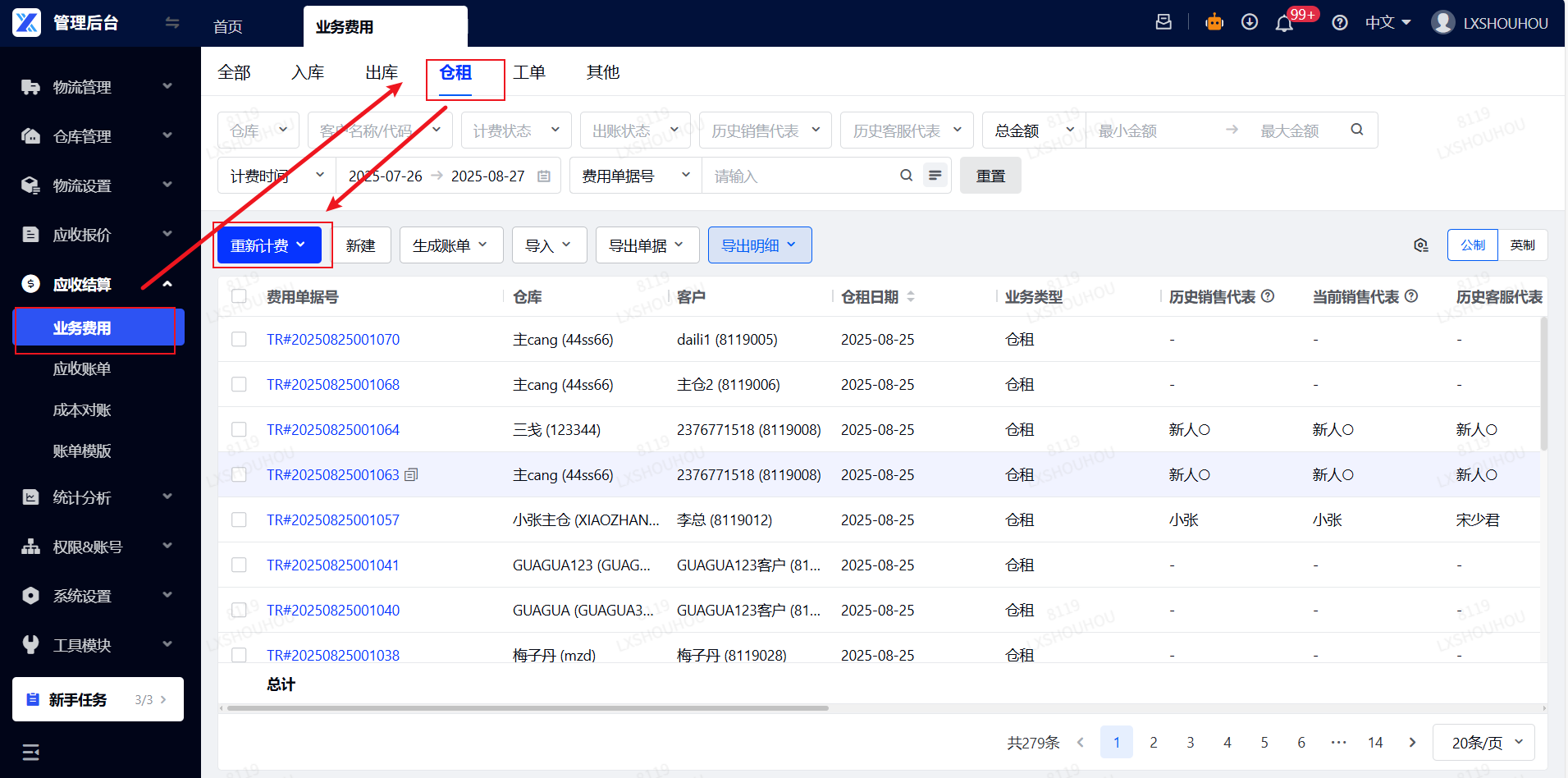Click bottom-left menu collapse icon
The width and height of the screenshot is (1568, 778).
[x=30, y=753]
